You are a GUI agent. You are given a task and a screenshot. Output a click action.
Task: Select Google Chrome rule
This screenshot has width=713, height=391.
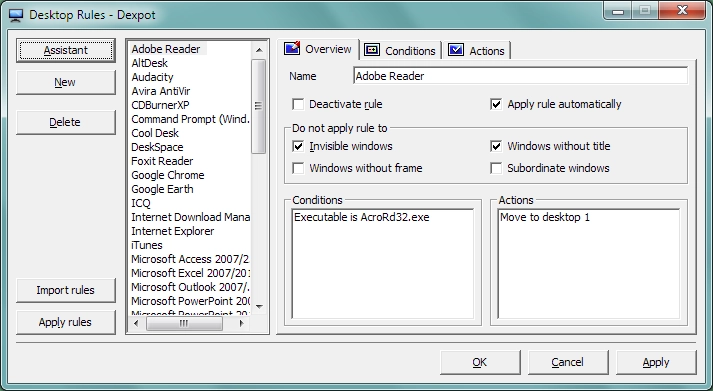[167, 175]
